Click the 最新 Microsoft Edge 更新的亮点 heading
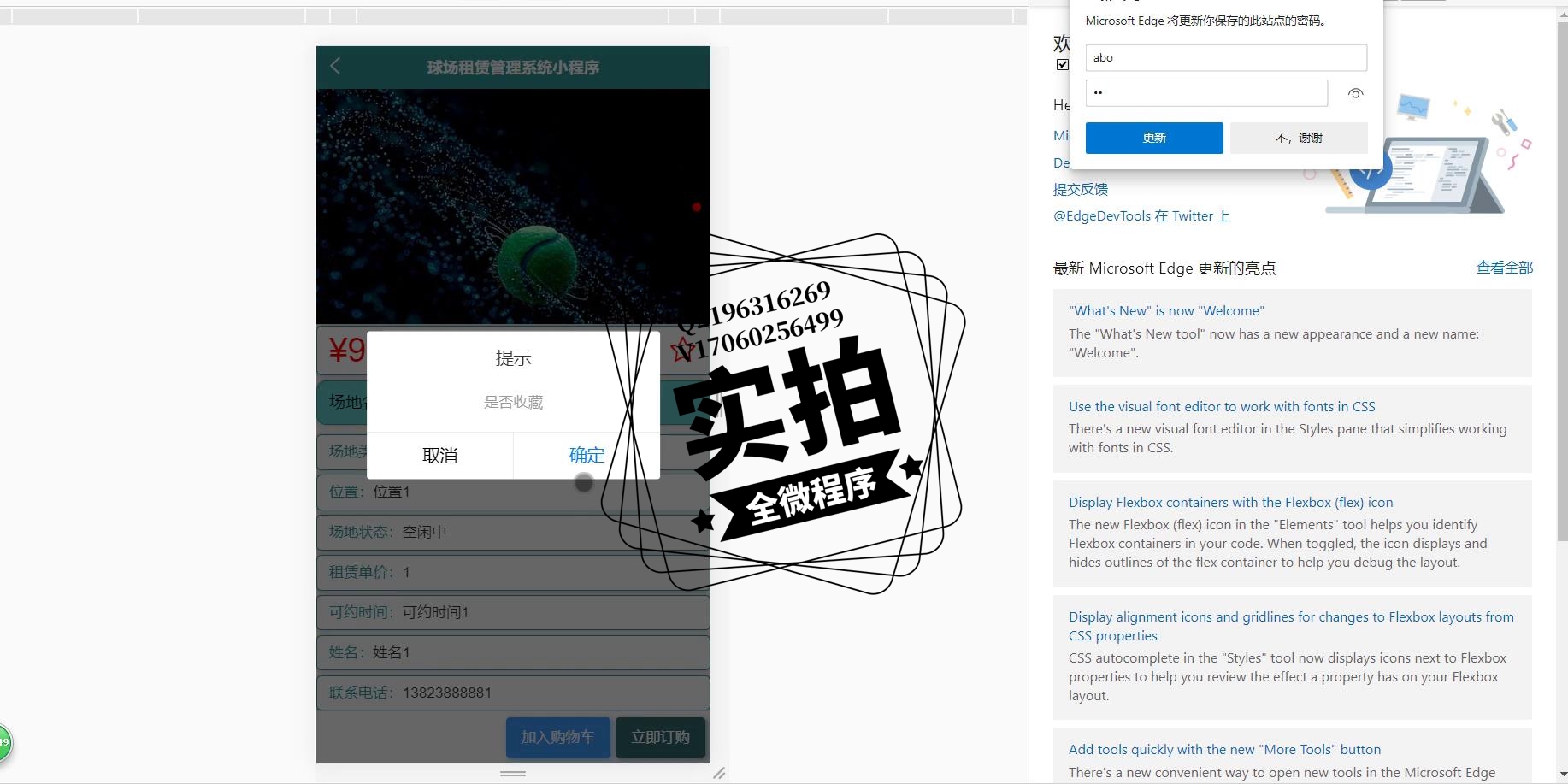This screenshot has width=1568, height=784. point(1164,268)
